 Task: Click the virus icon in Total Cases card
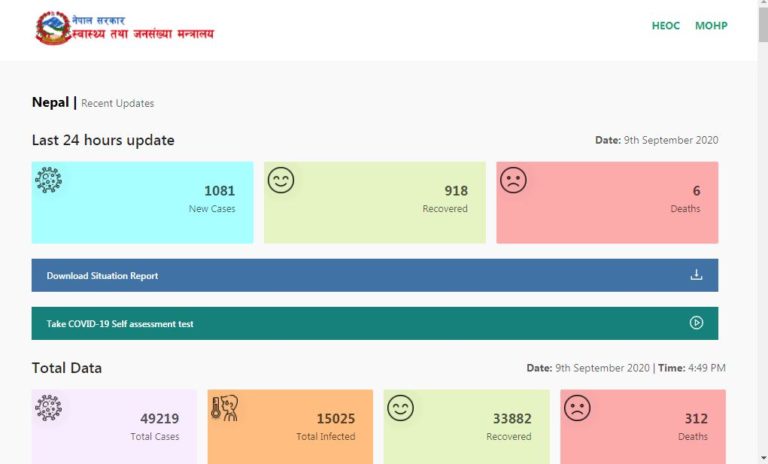click(48, 408)
